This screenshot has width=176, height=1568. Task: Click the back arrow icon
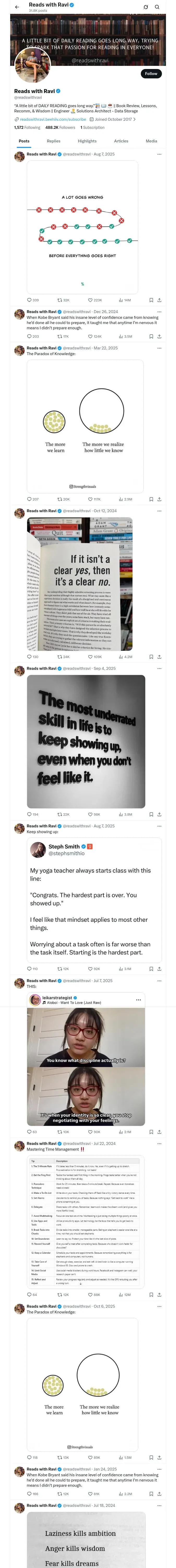17,7
